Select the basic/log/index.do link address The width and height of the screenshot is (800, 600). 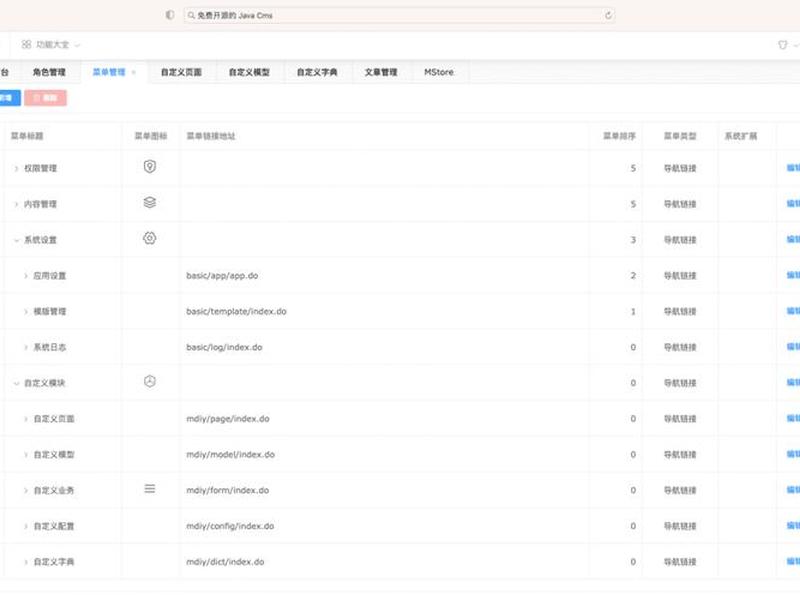224,347
